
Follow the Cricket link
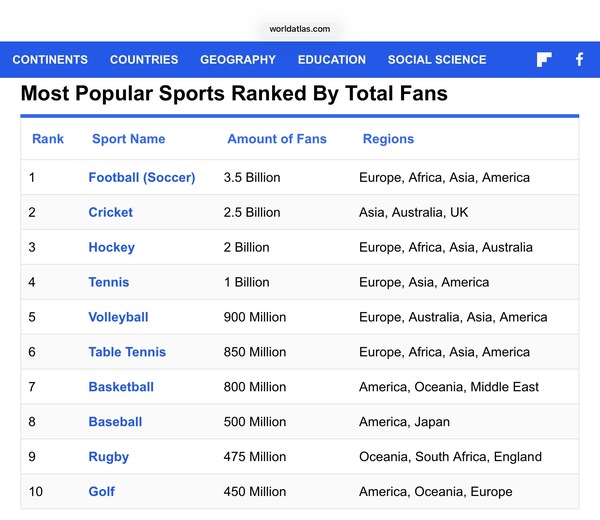(x=111, y=212)
